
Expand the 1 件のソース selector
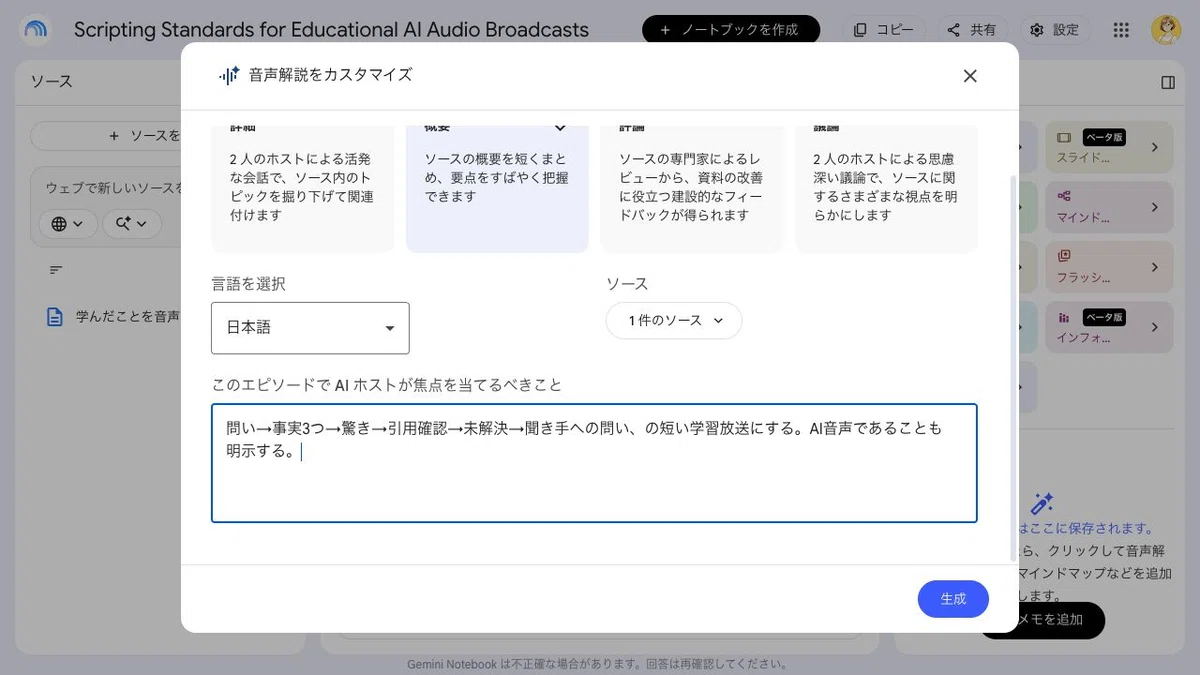pos(674,321)
